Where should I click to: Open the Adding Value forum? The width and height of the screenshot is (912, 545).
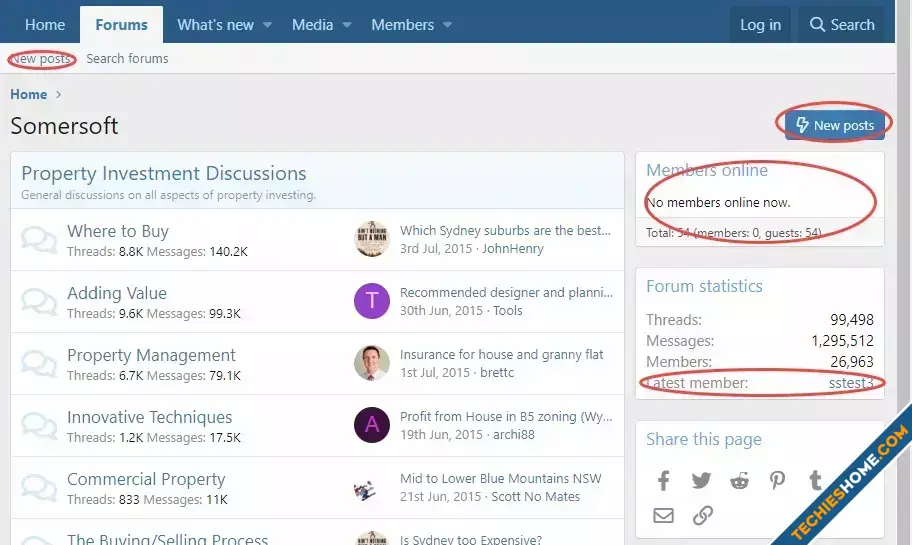pyautogui.click(x=117, y=293)
